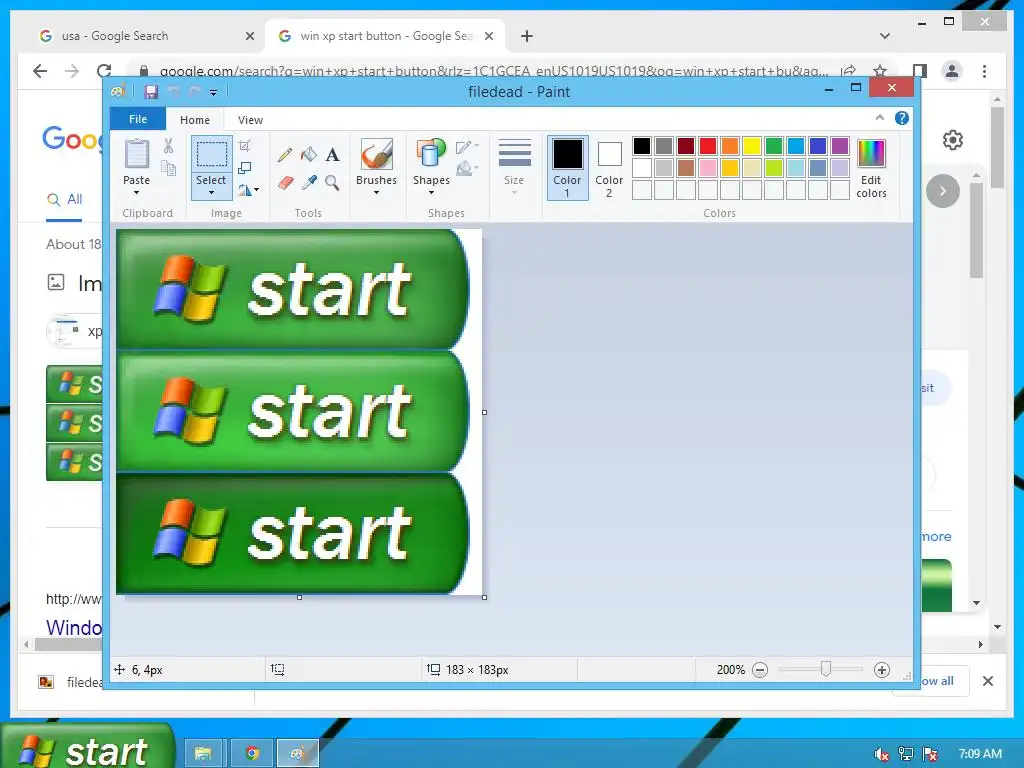Click the Save icon in Paint title bar
This screenshot has height=768, width=1024.
tap(151, 92)
